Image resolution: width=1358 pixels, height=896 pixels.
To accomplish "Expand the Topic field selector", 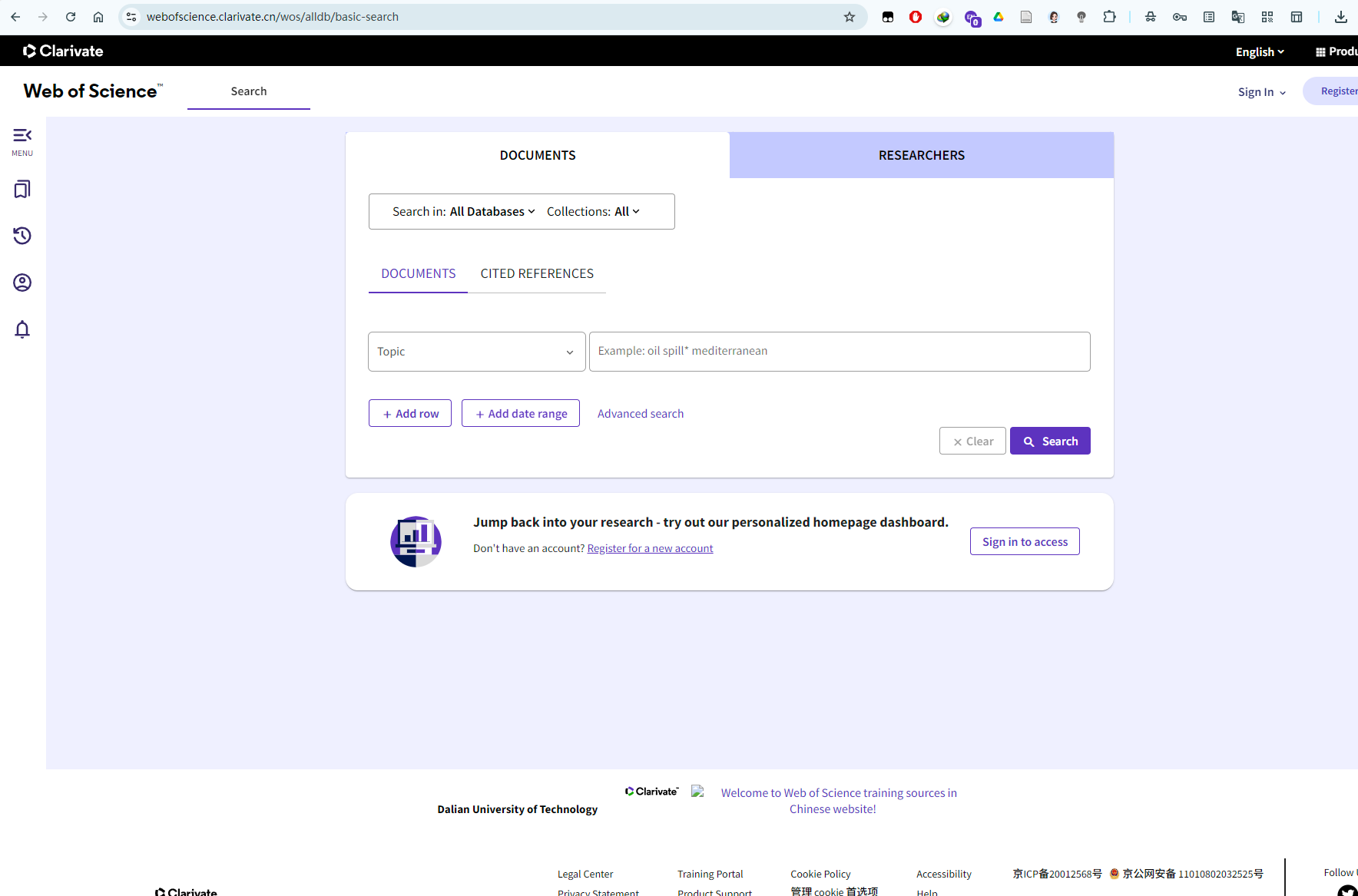I will [x=476, y=352].
